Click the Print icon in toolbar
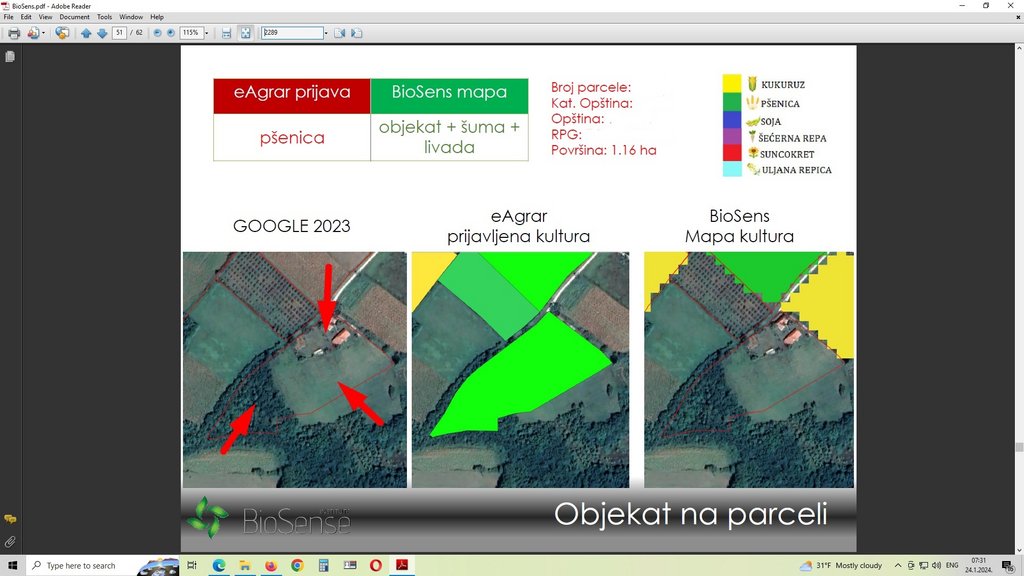The width and height of the screenshot is (1024, 576). (x=14, y=33)
